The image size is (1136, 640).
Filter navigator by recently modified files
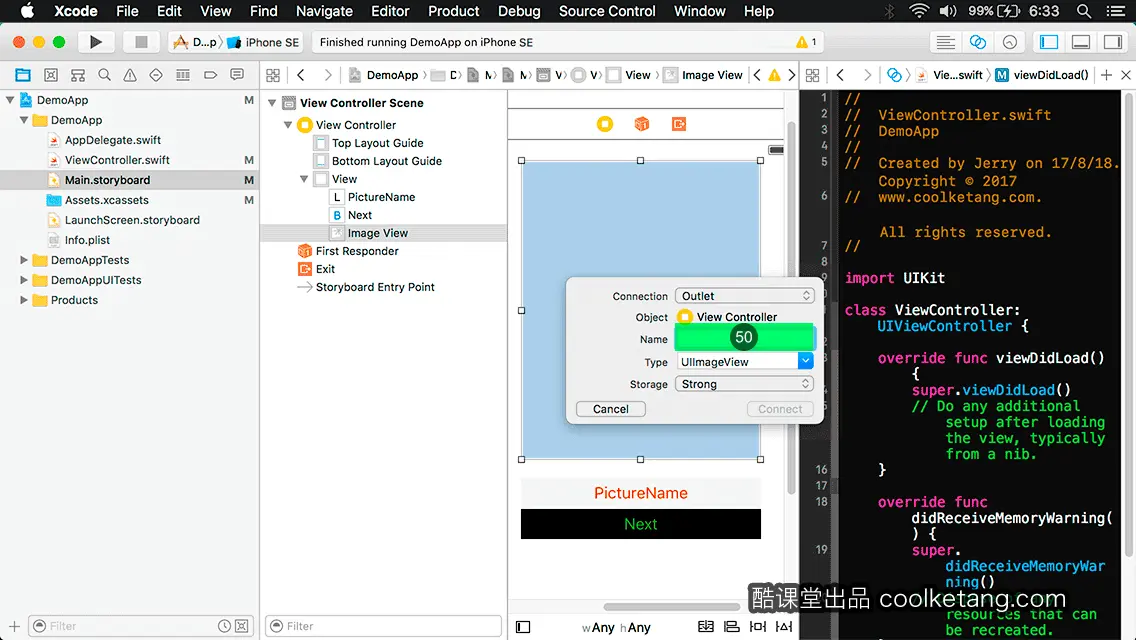tap(225, 626)
